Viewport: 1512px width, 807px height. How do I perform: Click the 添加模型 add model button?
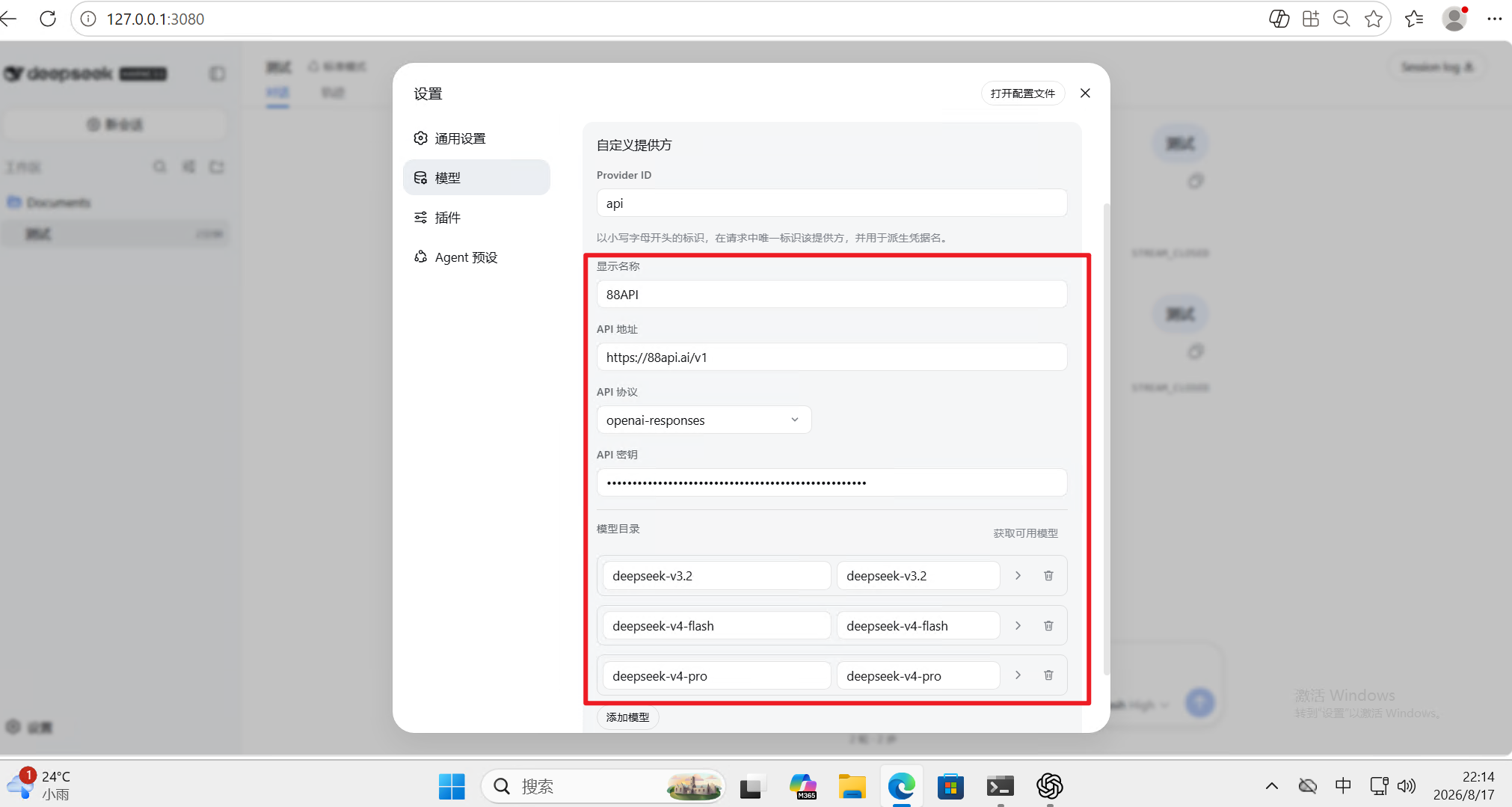pos(627,717)
